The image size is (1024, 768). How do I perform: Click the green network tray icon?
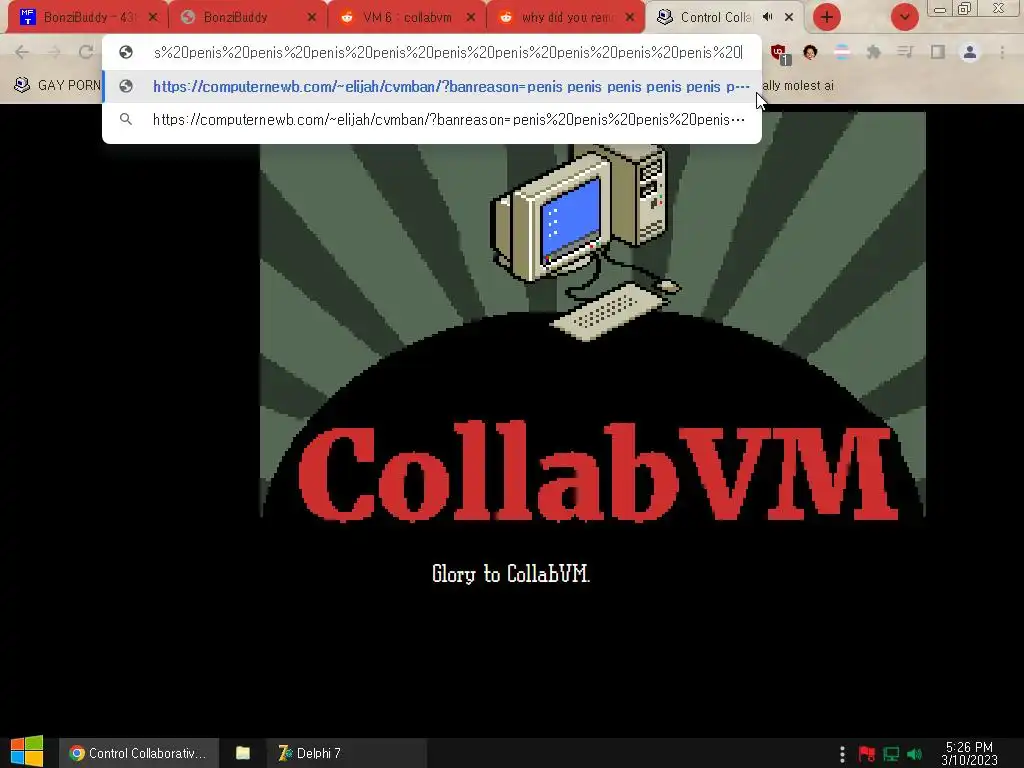(x=891, y=754)
